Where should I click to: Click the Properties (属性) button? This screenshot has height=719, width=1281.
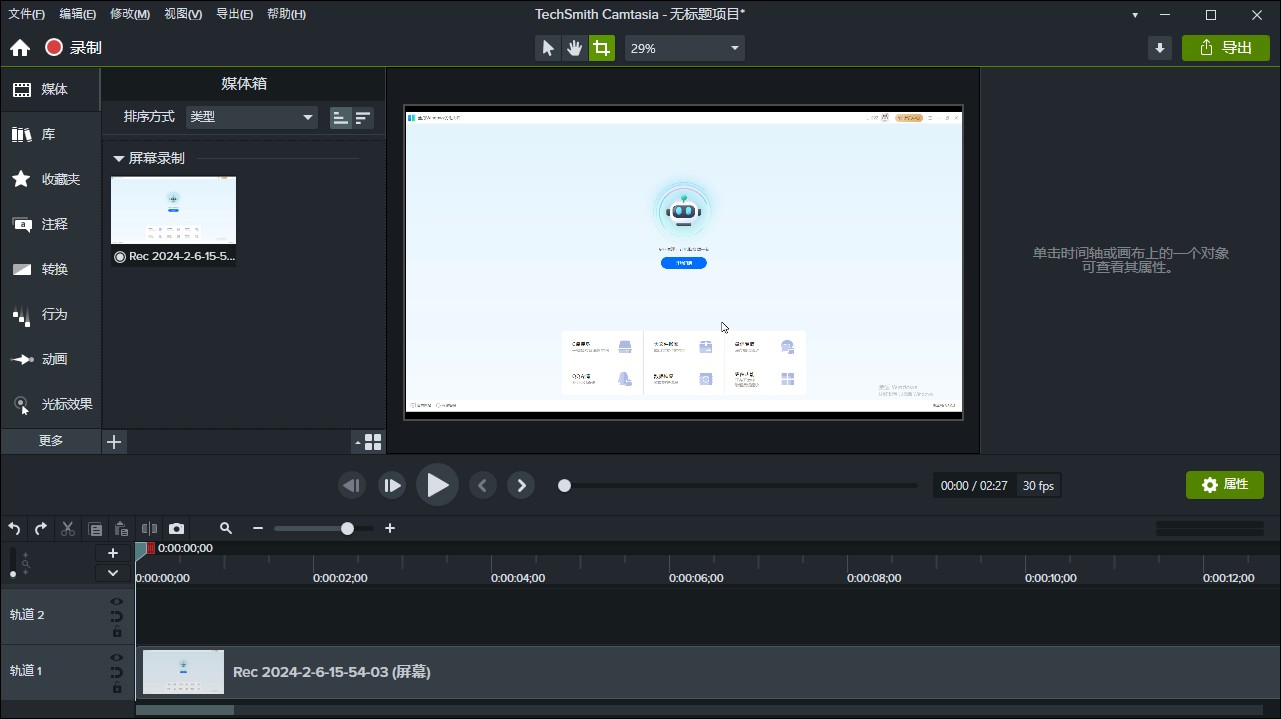pyautogui.click(x=1224, y=485)
